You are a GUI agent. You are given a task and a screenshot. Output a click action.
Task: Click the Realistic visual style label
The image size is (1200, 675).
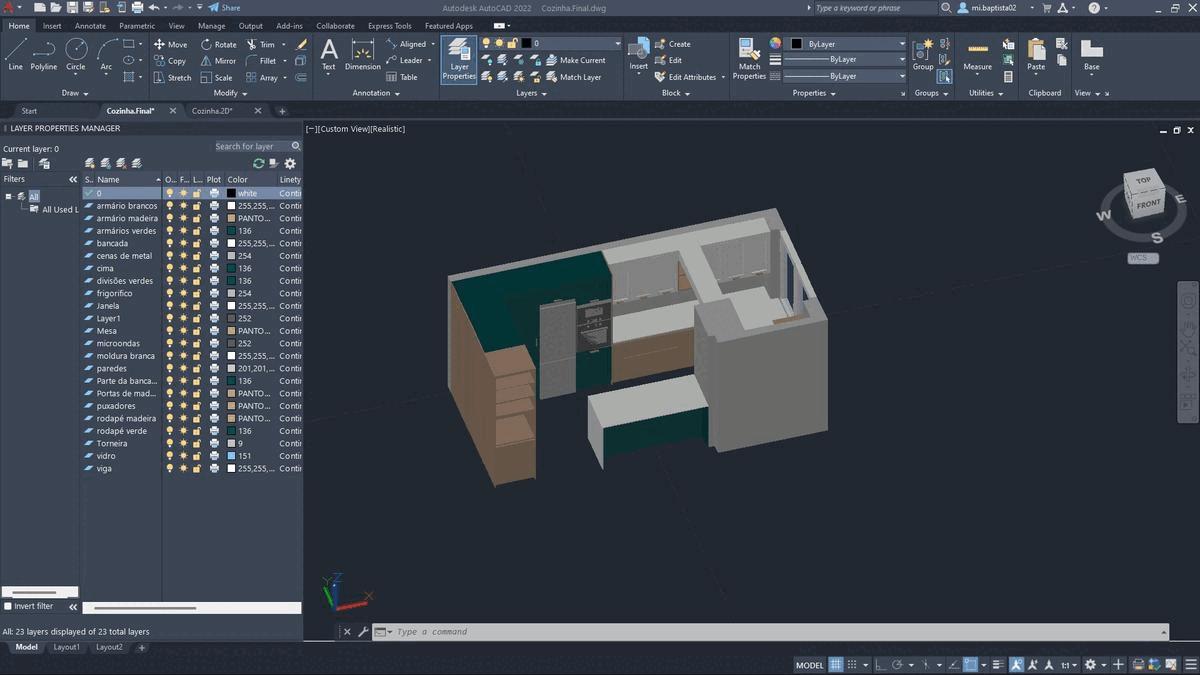tap(387, 129)
